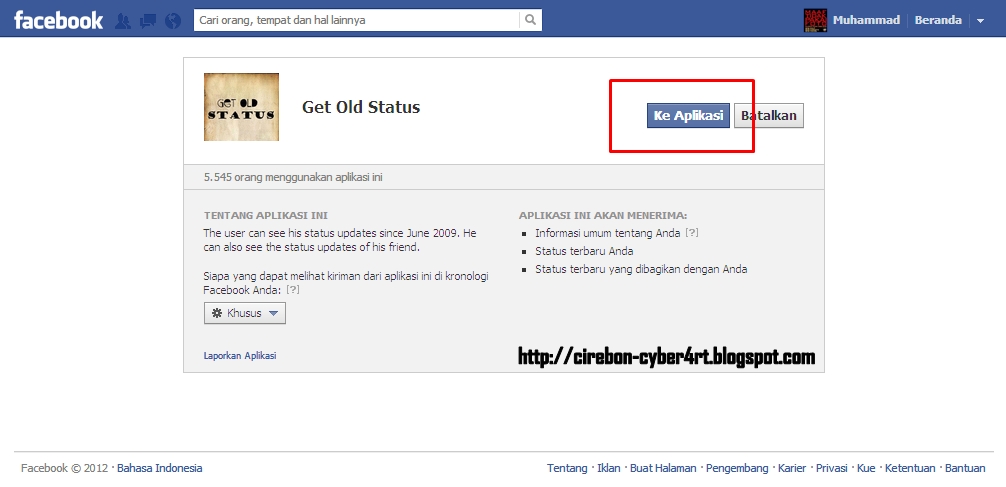Click 'Facebook © 2012' footer text
The image size is (1006, 487).
(65, 468)
